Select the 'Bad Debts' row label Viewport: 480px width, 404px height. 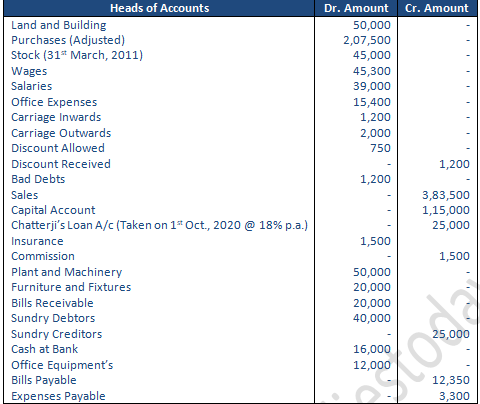[x=38, y=179]
